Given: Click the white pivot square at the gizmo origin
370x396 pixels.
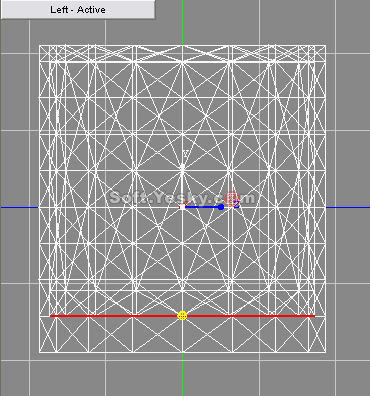Looking at the screenshot, I should (182, 207).
